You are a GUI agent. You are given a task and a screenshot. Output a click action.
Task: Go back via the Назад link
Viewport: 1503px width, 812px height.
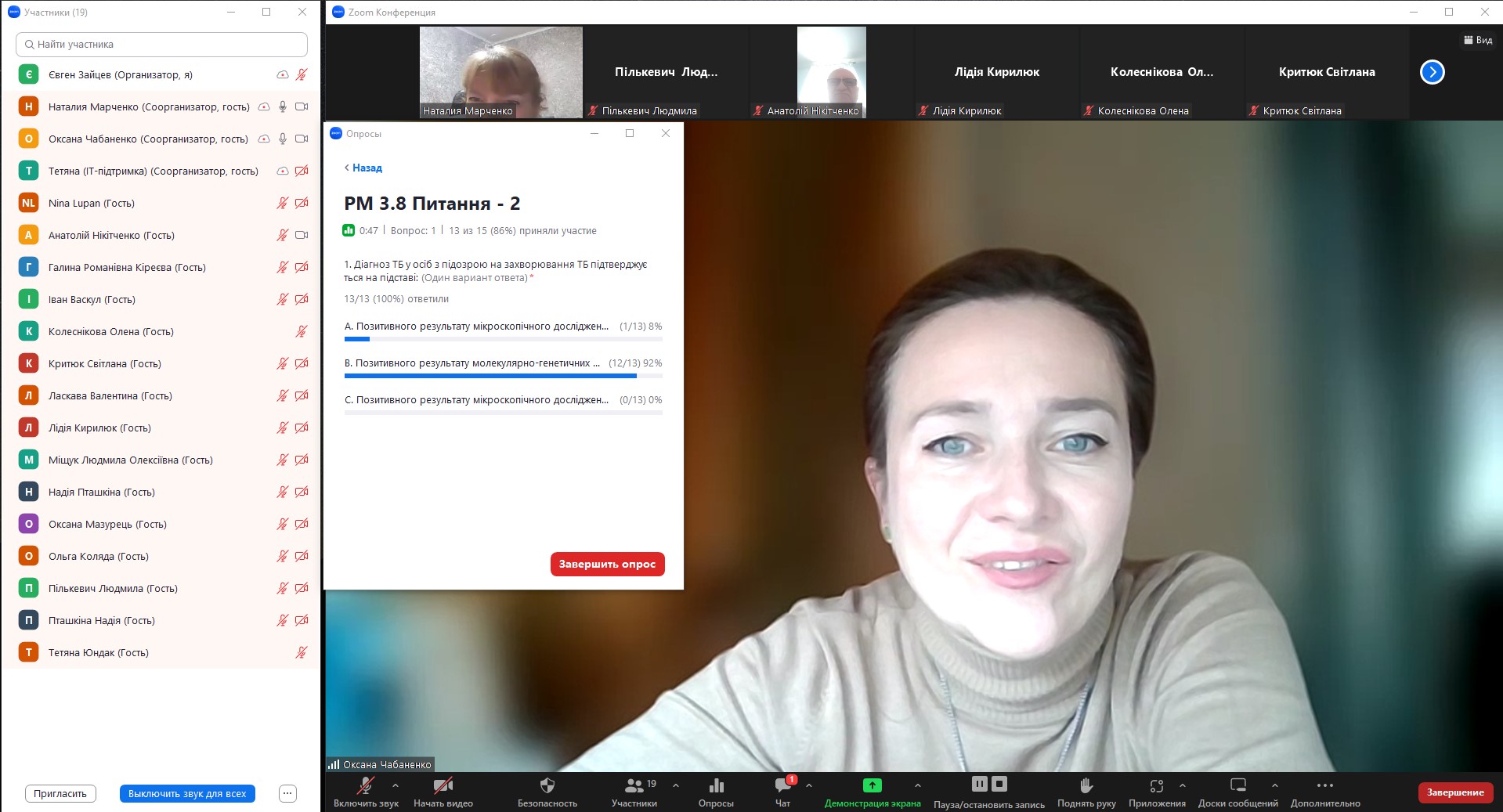pyautogui.click(x=363, y=168)
